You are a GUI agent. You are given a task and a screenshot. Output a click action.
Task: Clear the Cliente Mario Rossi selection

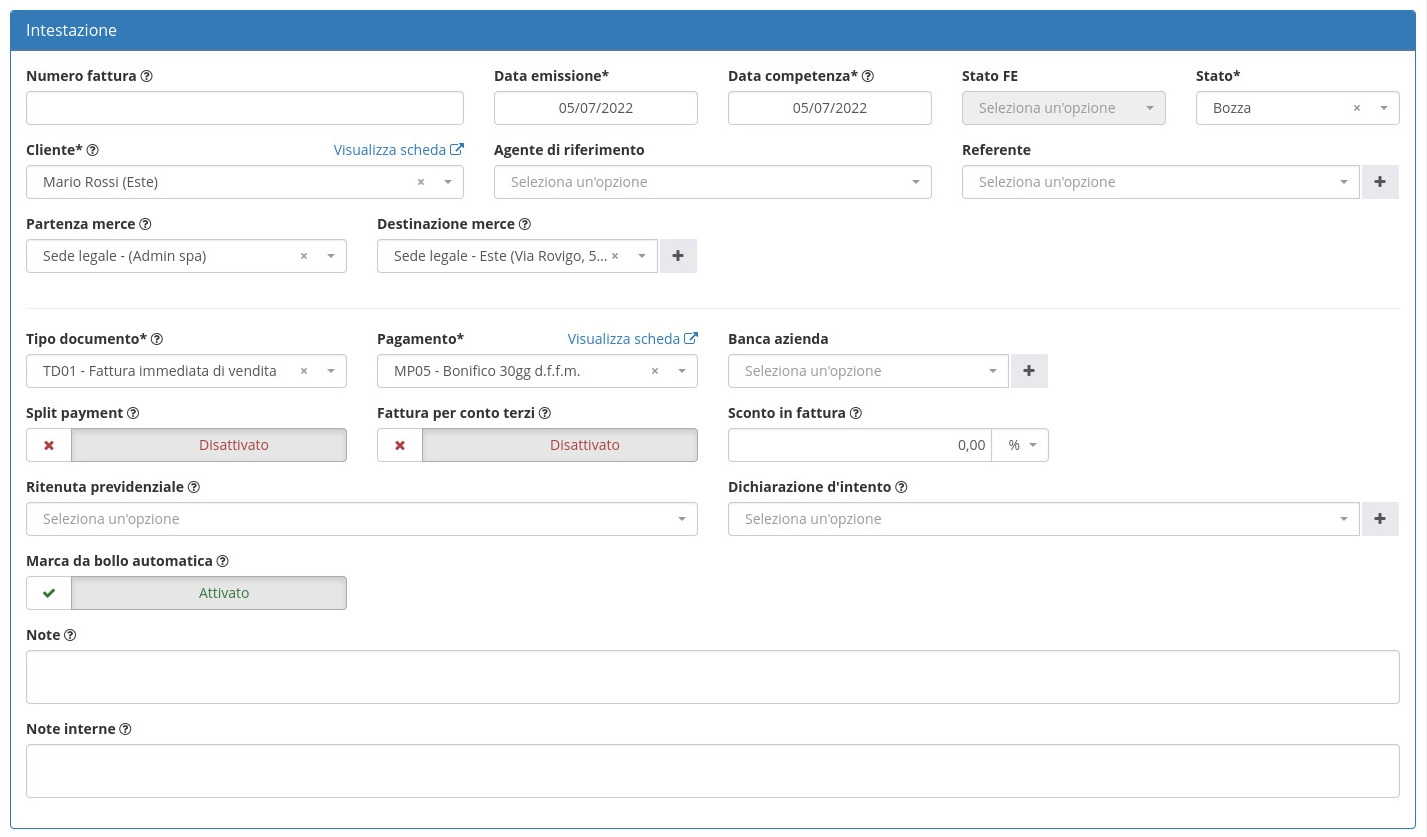click(x=421, y=182)
